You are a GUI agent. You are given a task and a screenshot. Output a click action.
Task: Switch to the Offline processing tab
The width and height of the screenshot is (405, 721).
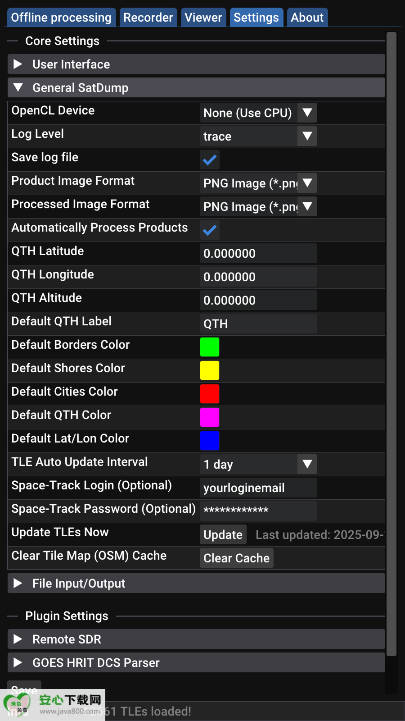(61, 17)
